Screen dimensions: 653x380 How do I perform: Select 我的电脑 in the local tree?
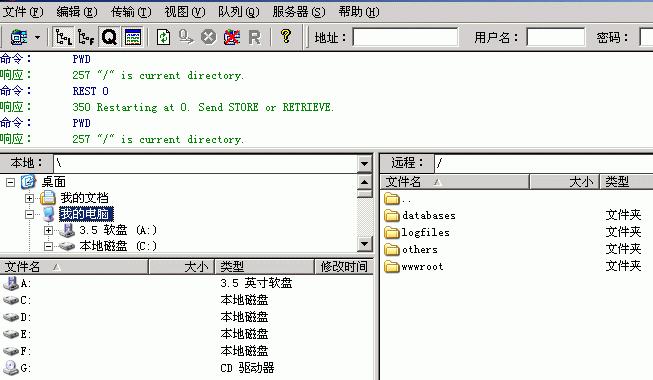pyautogui.click(x=86, y=214)
